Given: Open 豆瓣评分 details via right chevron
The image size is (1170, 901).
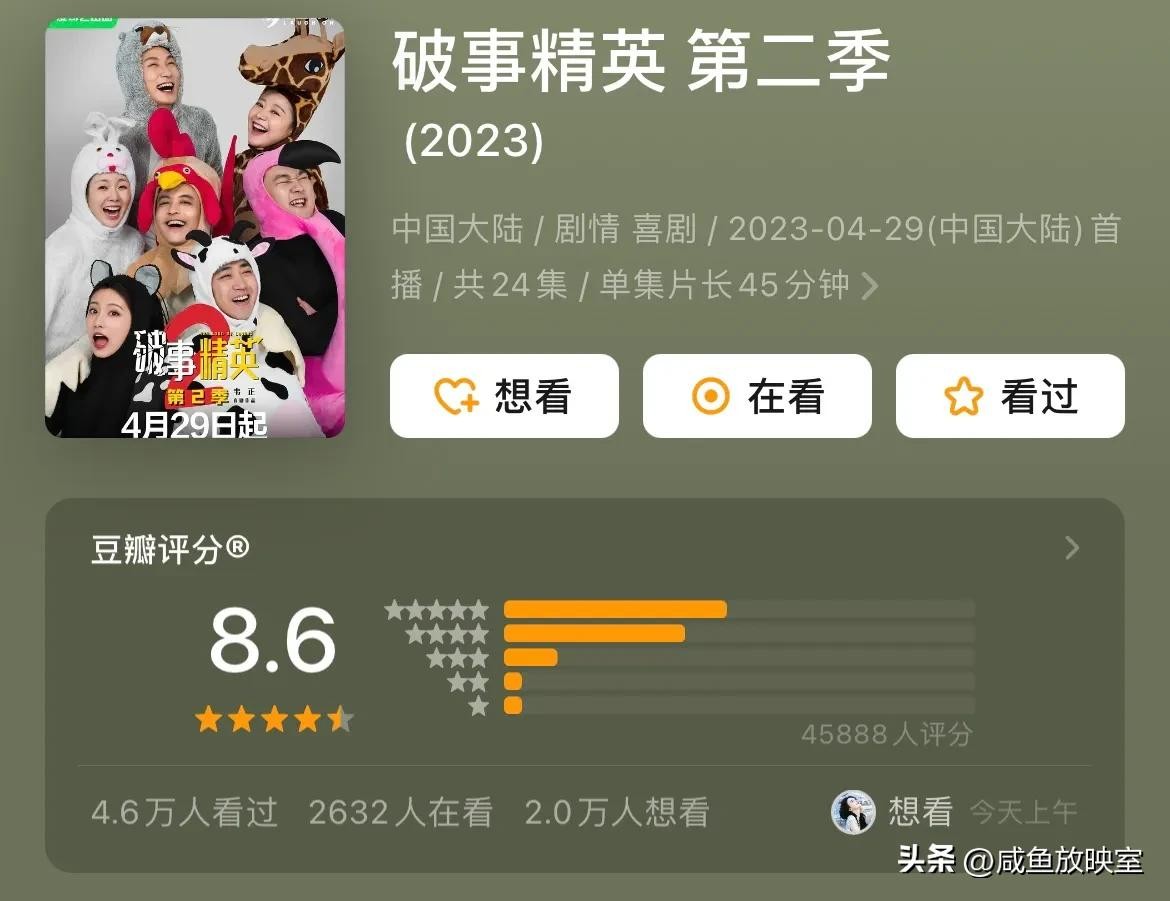Looking at the screenshot, I should coord(1072,548).
